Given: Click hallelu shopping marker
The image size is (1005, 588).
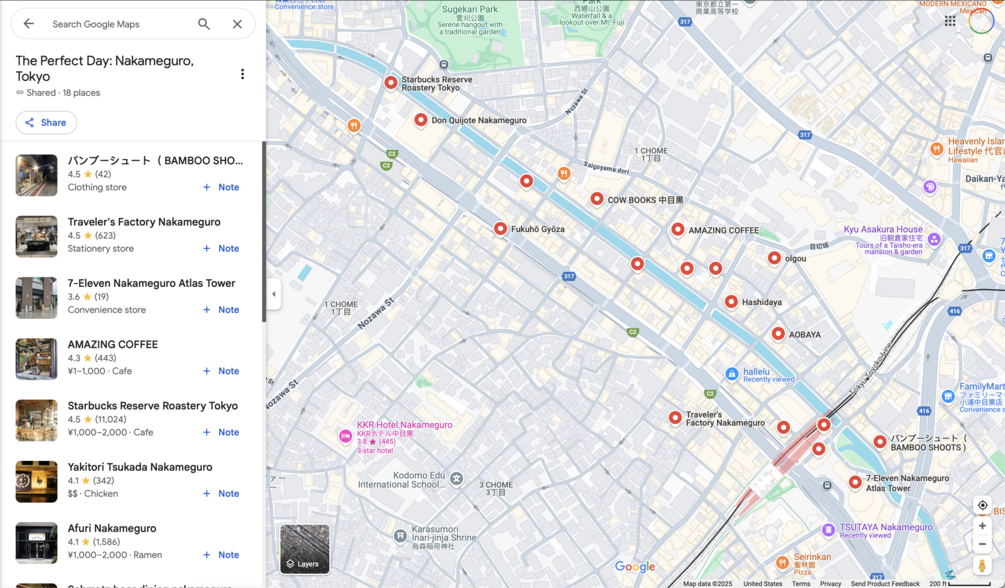Looking at the screenshot, I should coord(732,374).
